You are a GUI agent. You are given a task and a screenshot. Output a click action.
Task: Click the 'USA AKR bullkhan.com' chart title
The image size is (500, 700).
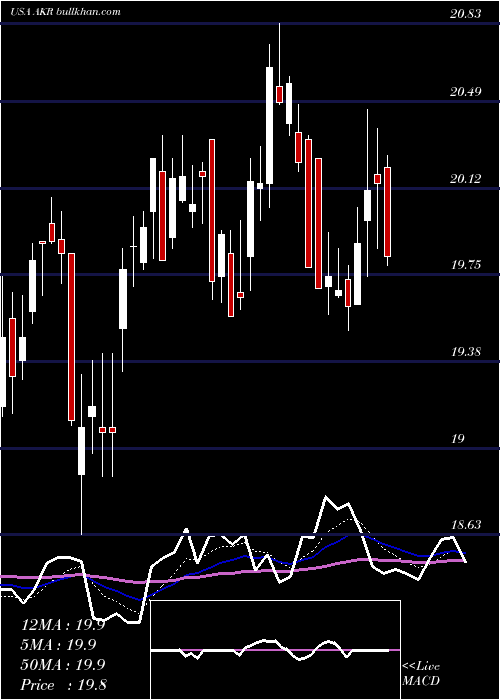(x=65, y=12)
